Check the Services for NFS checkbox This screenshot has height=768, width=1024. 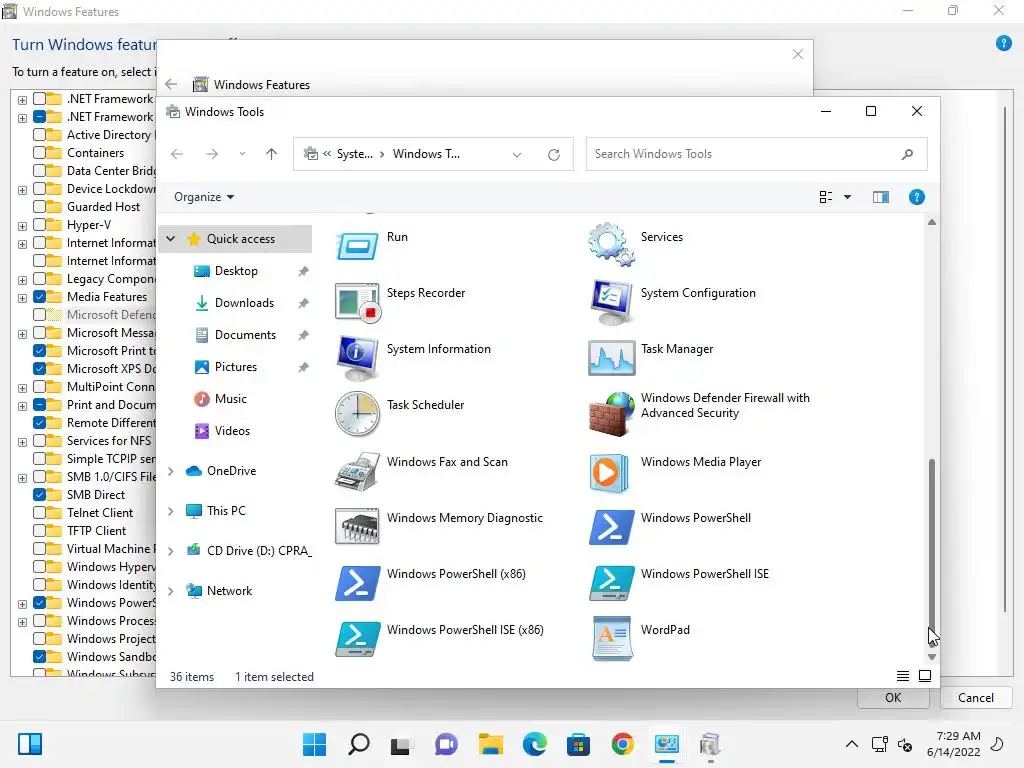click(x=39, y=441)
